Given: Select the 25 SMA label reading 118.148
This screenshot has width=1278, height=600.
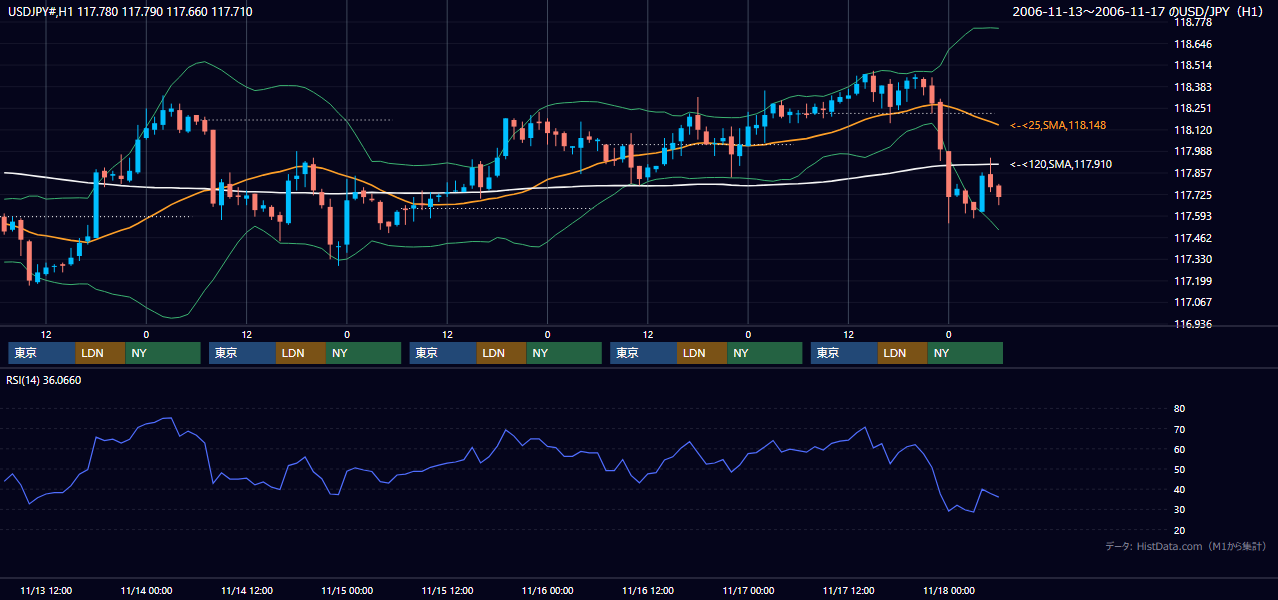Looking at the screenshot, I should click(x=1058, y=125).
